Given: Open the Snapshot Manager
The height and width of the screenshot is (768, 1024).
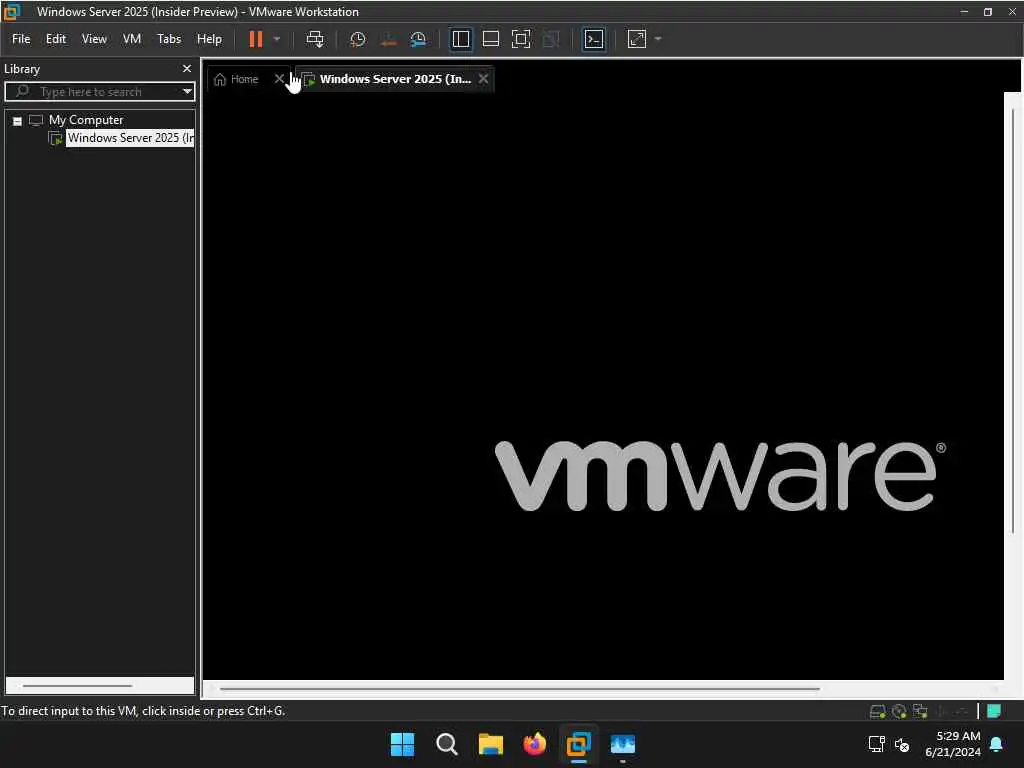Looking at the screenshot, I should (x=418, y=39).
